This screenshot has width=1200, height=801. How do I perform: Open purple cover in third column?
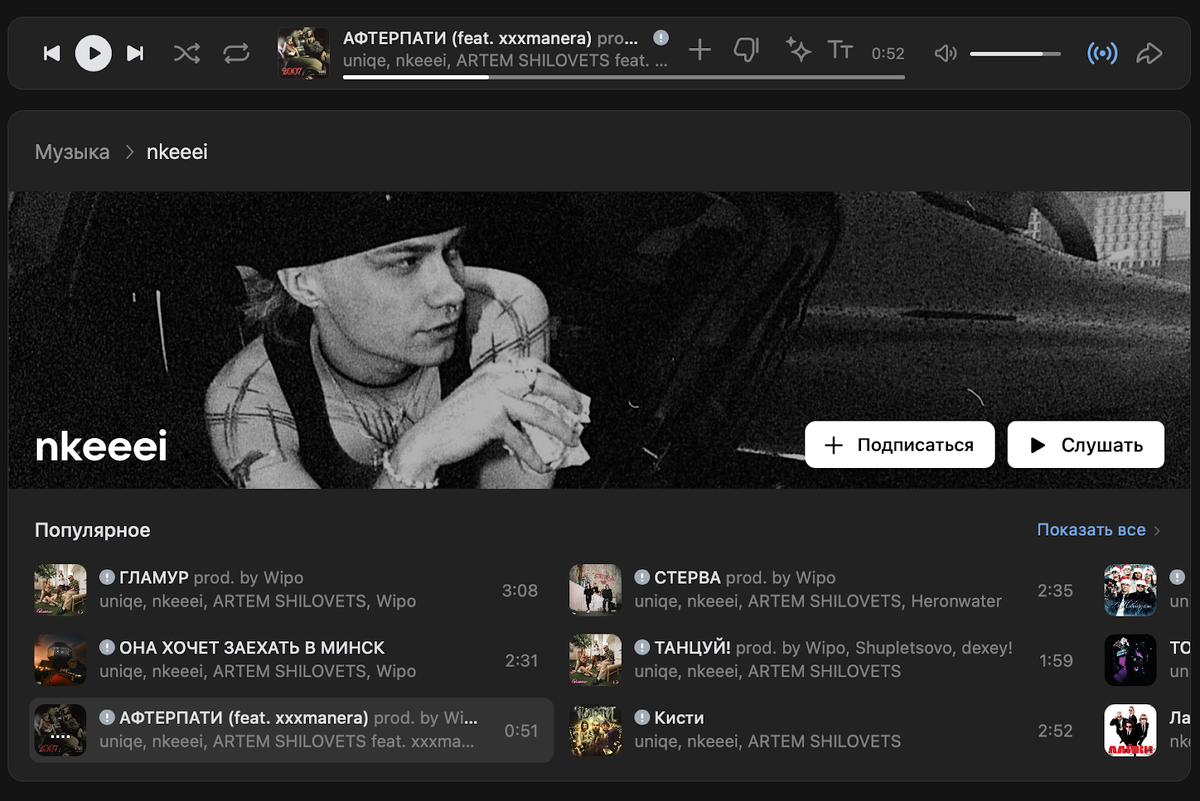(x=1130, y=660)
